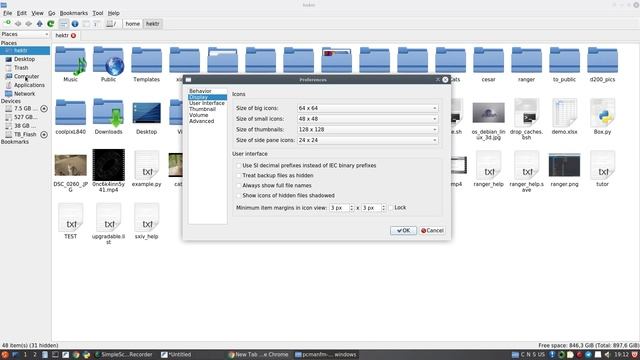Open the Edit menu
Viewport: 640px width, 360px height.
22,13
